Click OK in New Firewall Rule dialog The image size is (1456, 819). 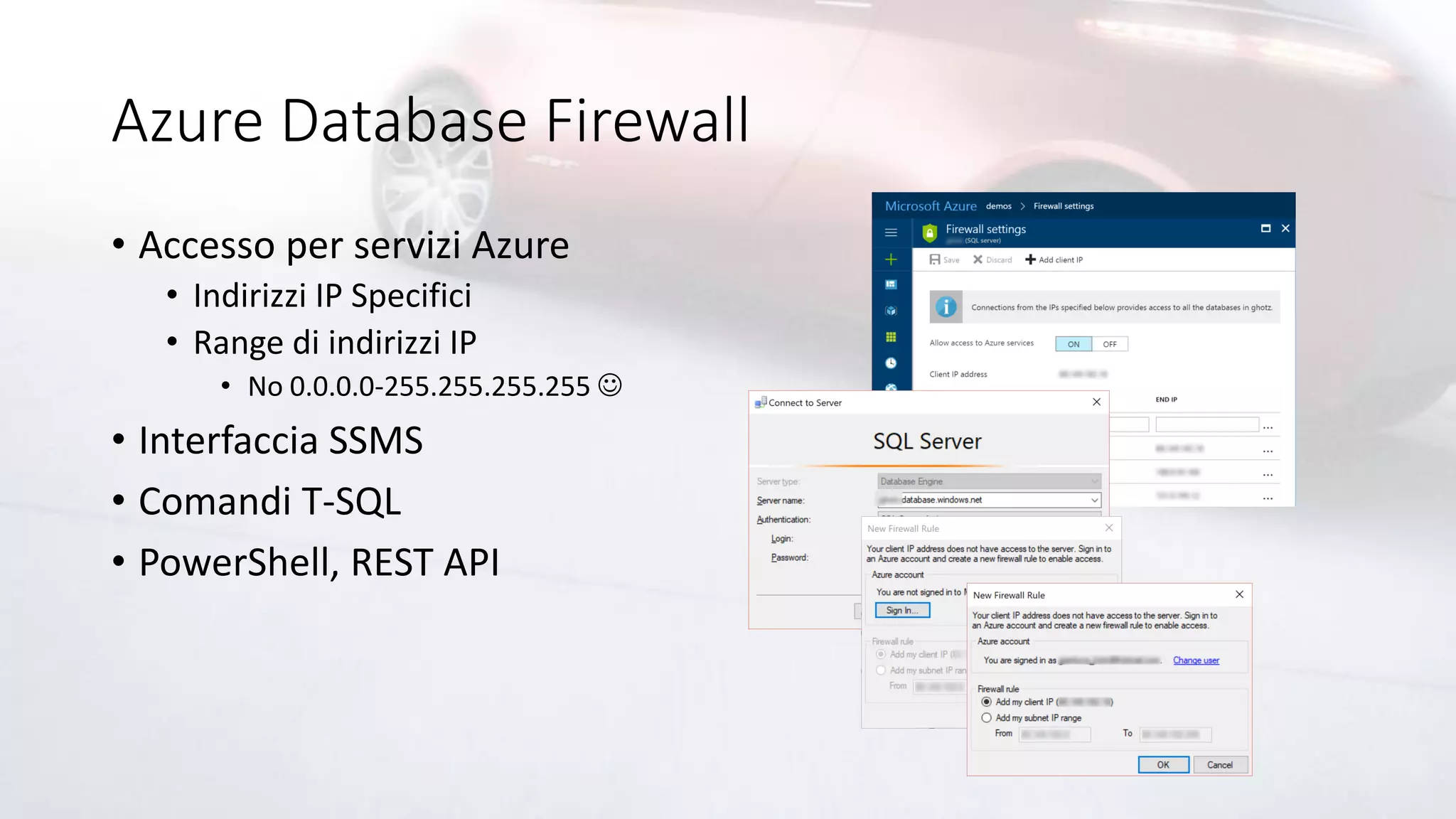tap(1163, 765)
